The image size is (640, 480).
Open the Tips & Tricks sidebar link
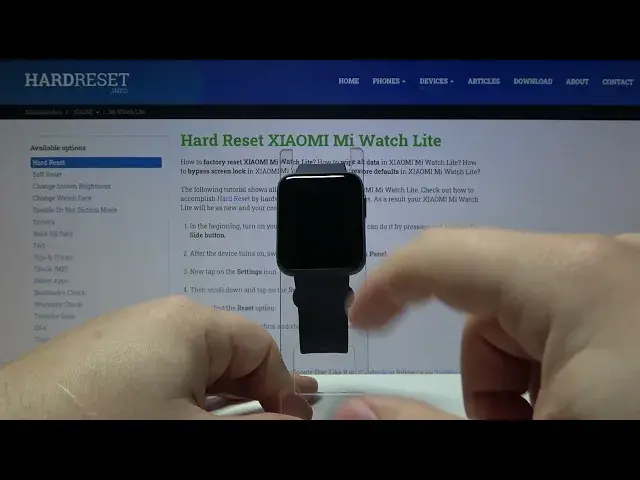point(53,257)
